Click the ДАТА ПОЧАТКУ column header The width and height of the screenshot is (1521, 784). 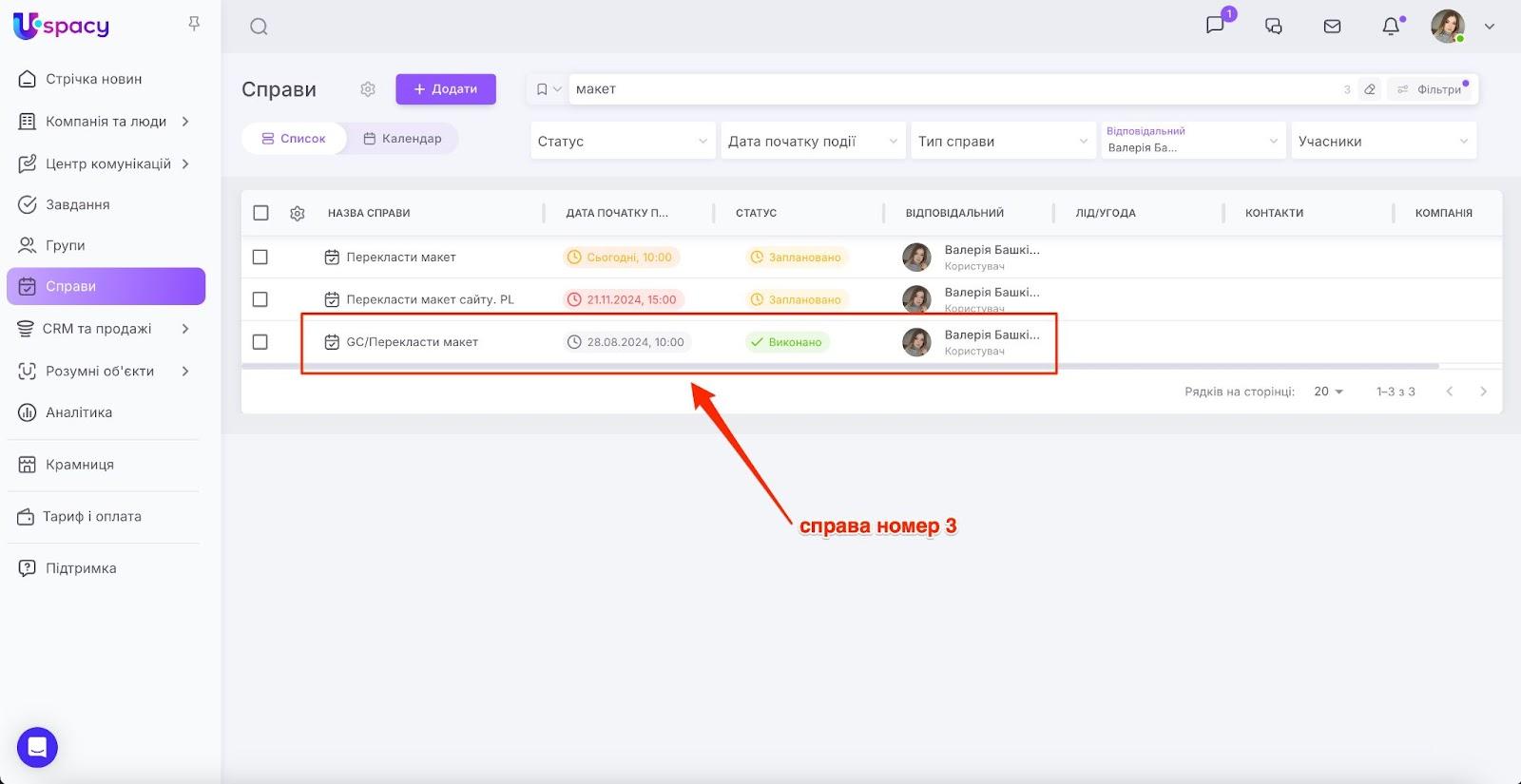[617, 213]
